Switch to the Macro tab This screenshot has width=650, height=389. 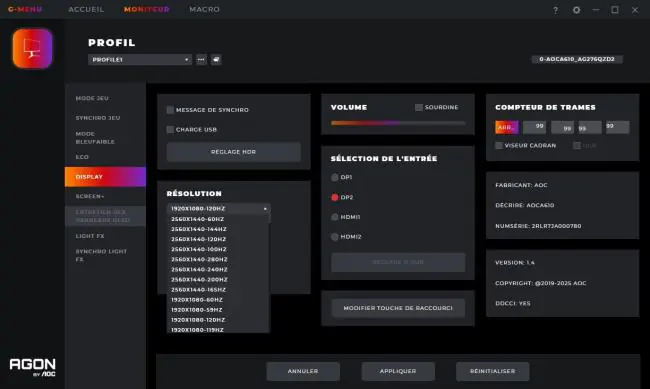(204, 9)
